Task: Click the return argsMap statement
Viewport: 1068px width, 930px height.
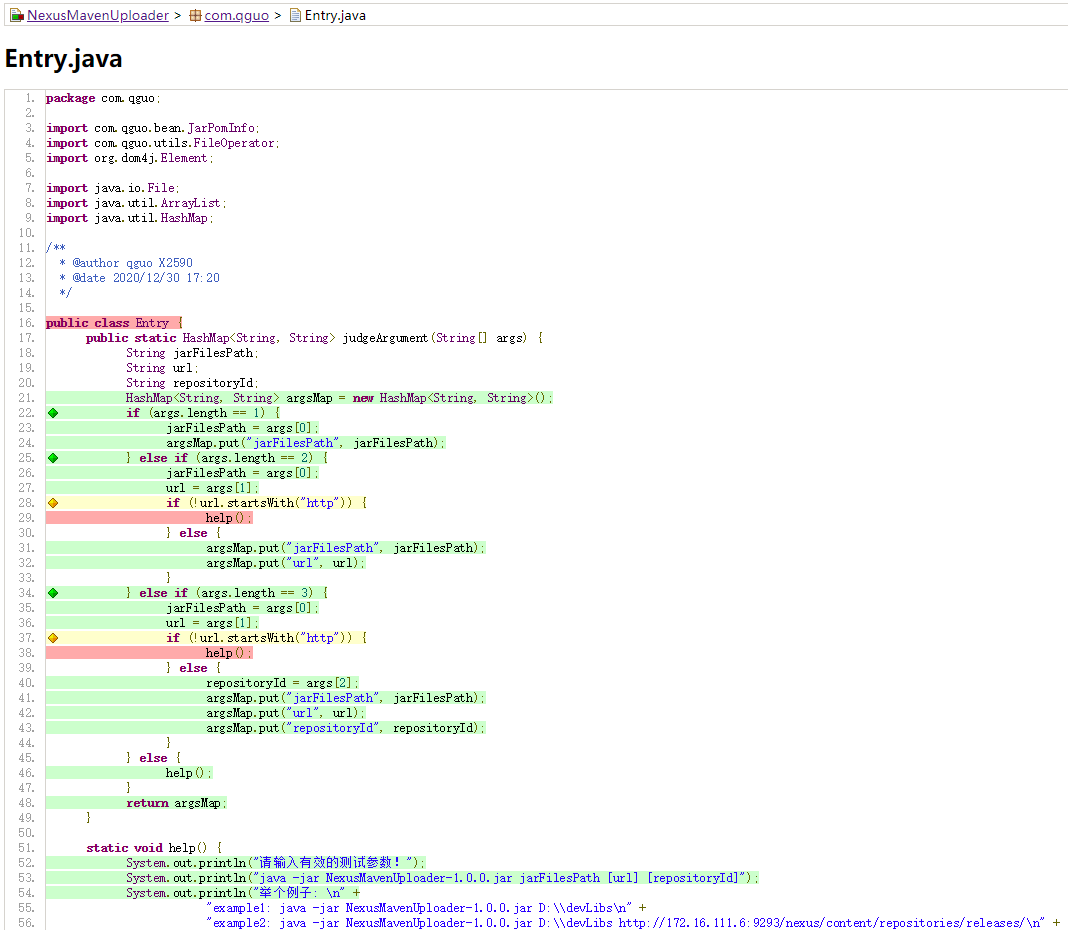Action: 176,803
